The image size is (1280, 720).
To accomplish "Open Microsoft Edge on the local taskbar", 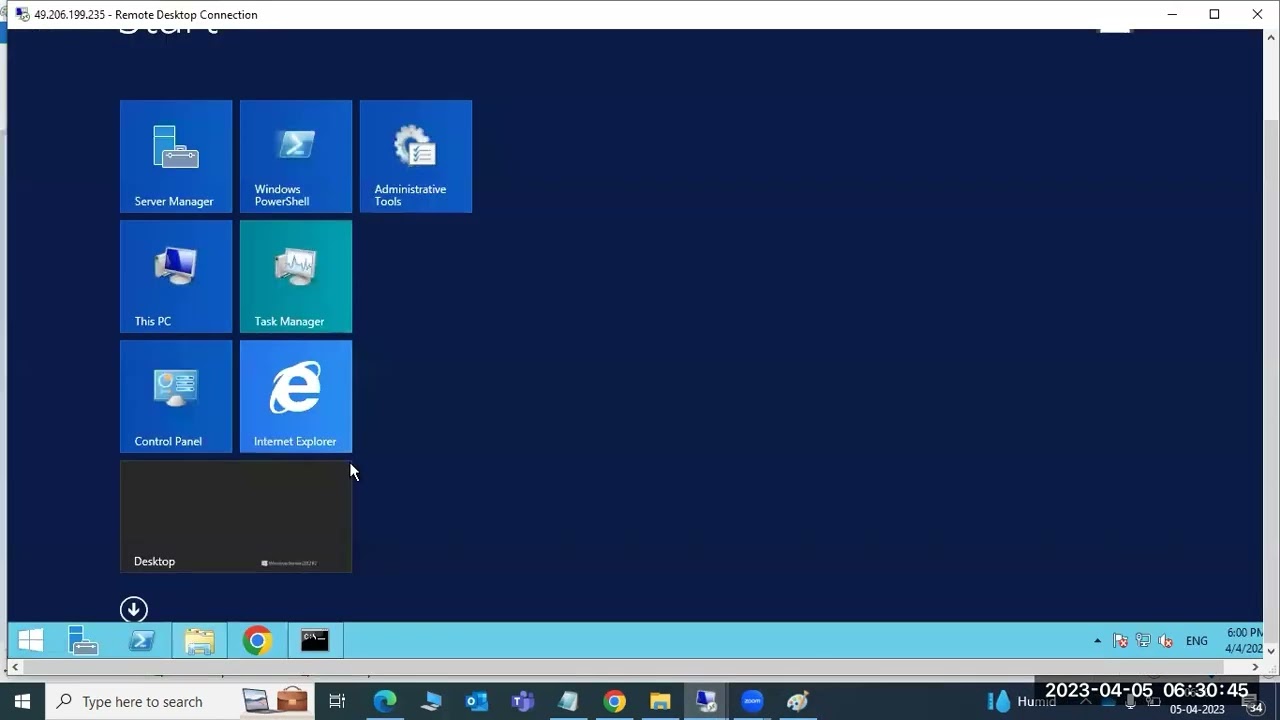I will click(385, 701).
